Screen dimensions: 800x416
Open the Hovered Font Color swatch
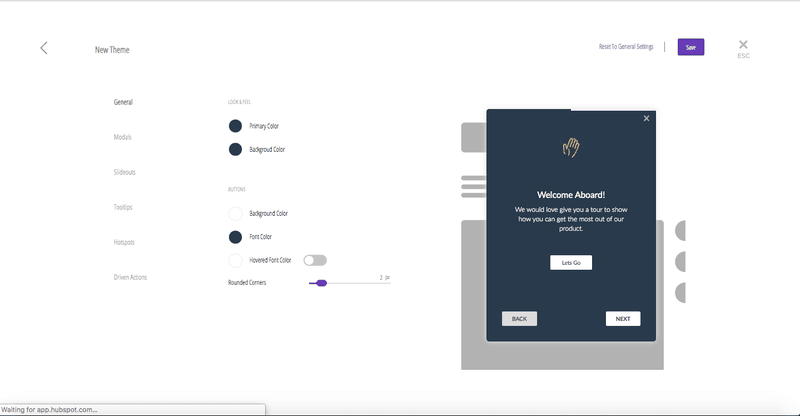coord(235,260)
